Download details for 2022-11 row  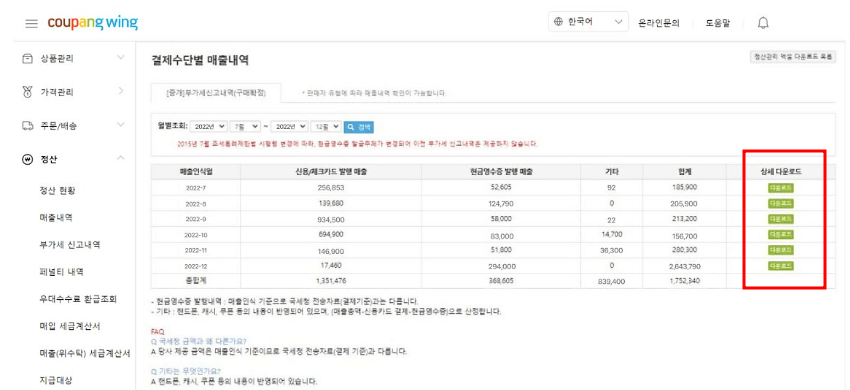(x=781, y=250)
